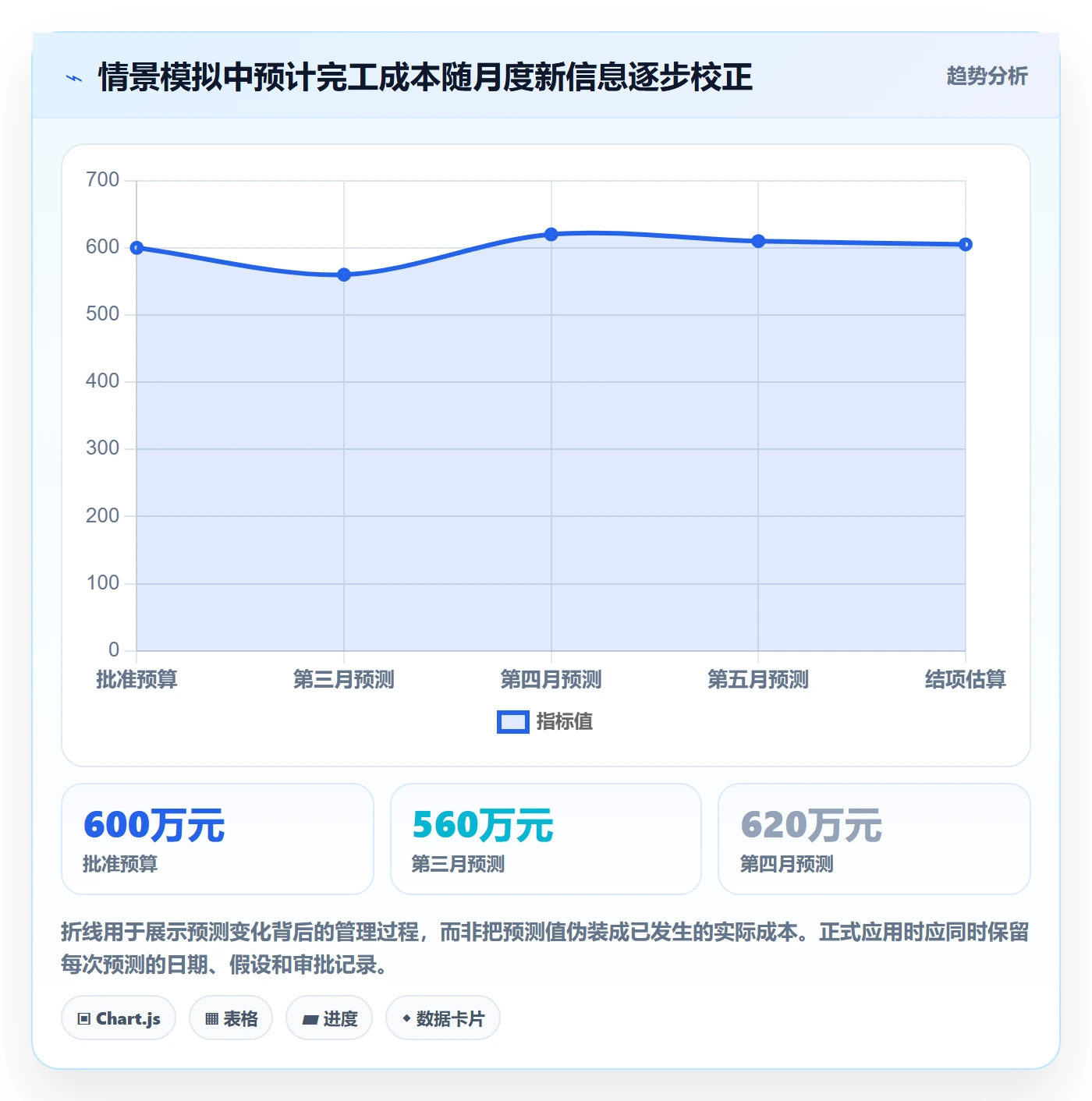Click the diamond icon in 数据卡片 tag
The width and height of the screenshot is (1092, 1101).
pos(406,1018)
